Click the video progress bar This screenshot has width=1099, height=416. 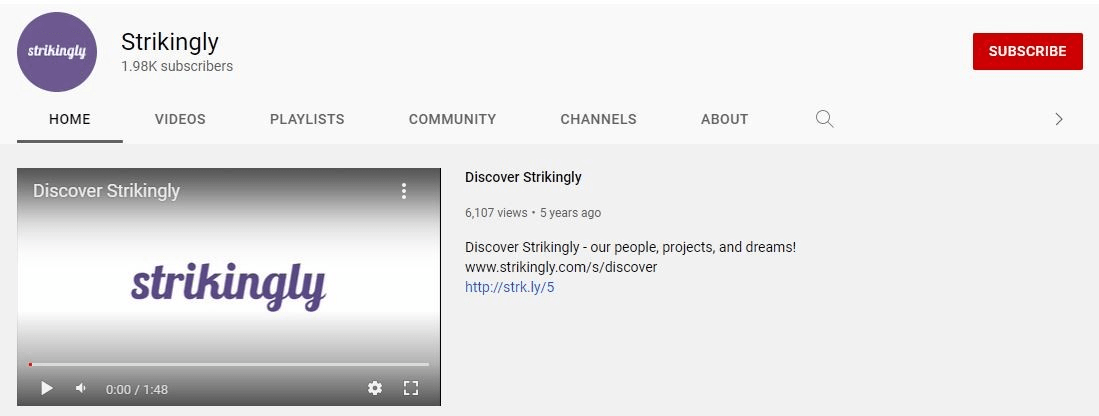click(x=229, y=364)
